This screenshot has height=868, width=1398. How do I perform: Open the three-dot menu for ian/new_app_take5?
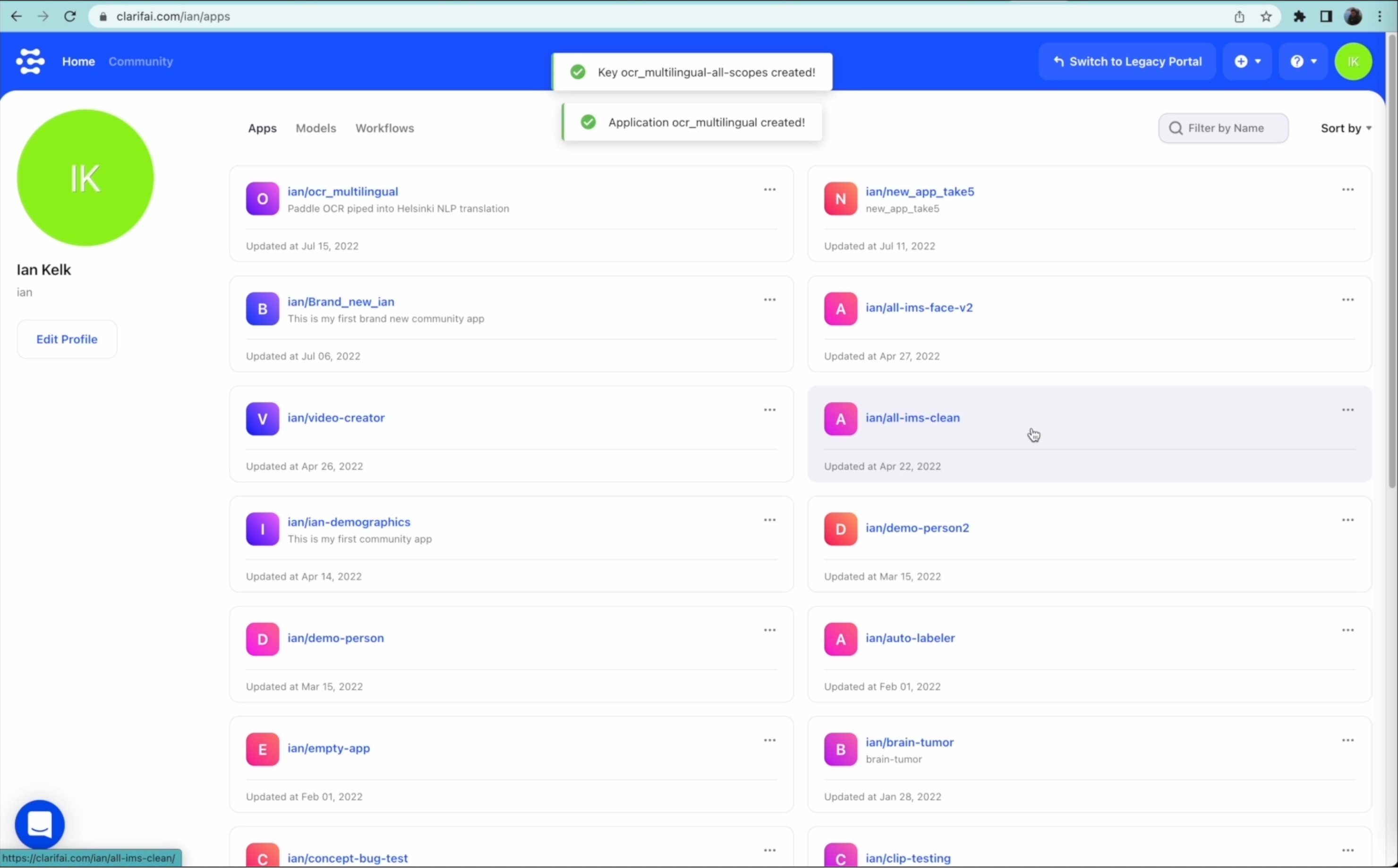point(1347,189)
